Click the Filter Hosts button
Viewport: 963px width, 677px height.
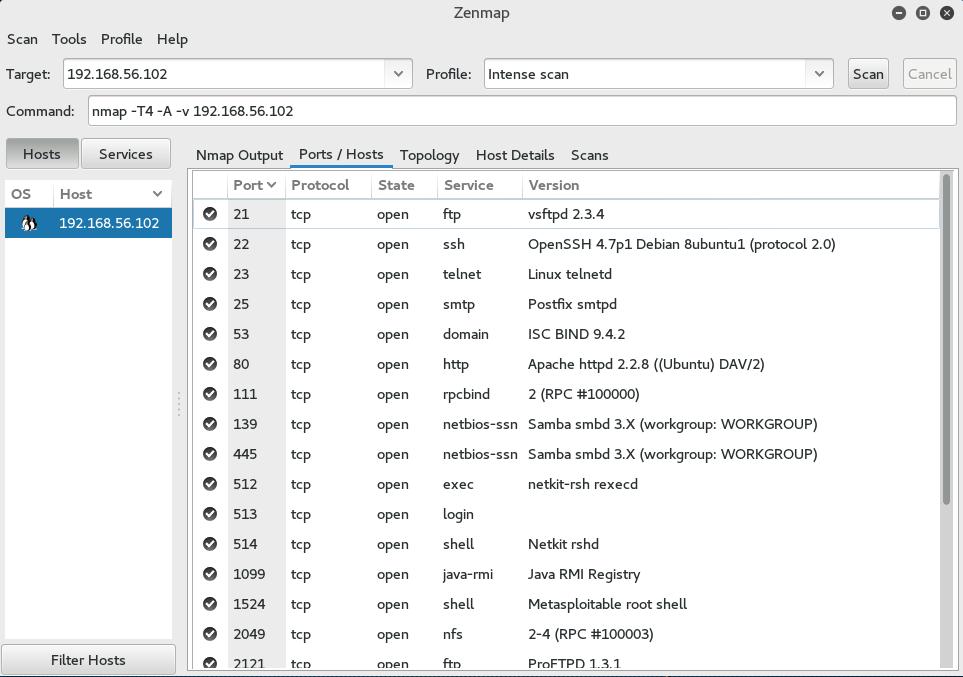(x=88, y=660)
